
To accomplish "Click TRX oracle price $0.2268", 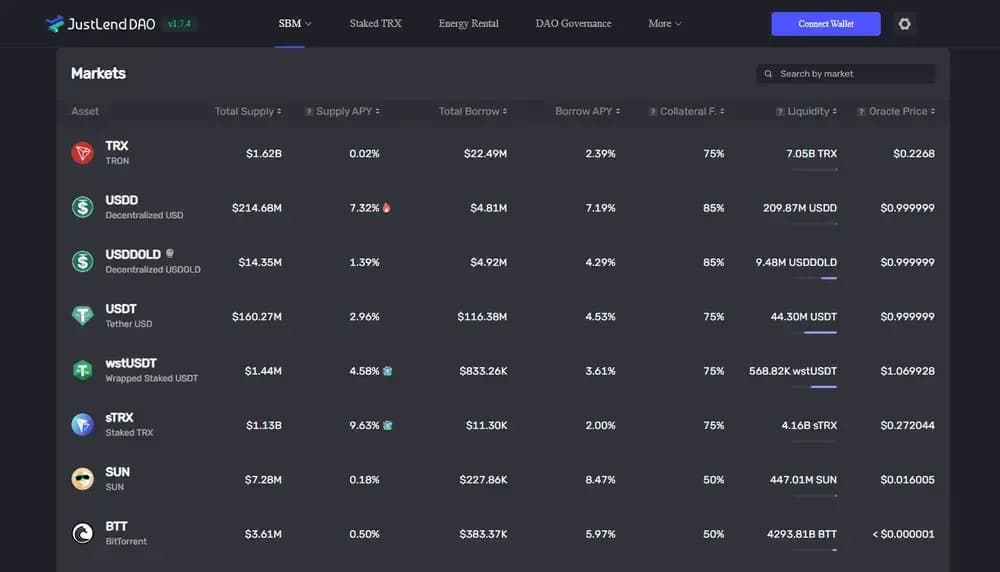I will [914, 154].
